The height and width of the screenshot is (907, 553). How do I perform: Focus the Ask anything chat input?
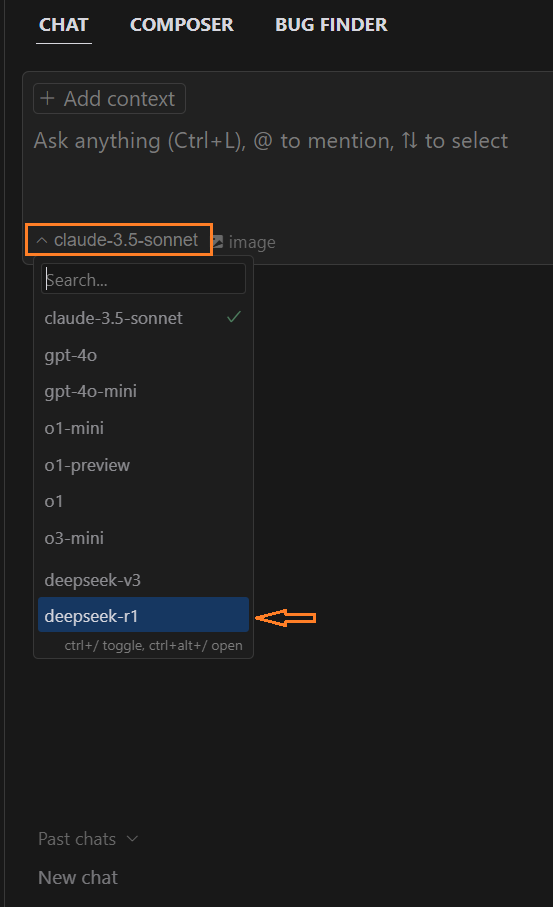(271, 141)
